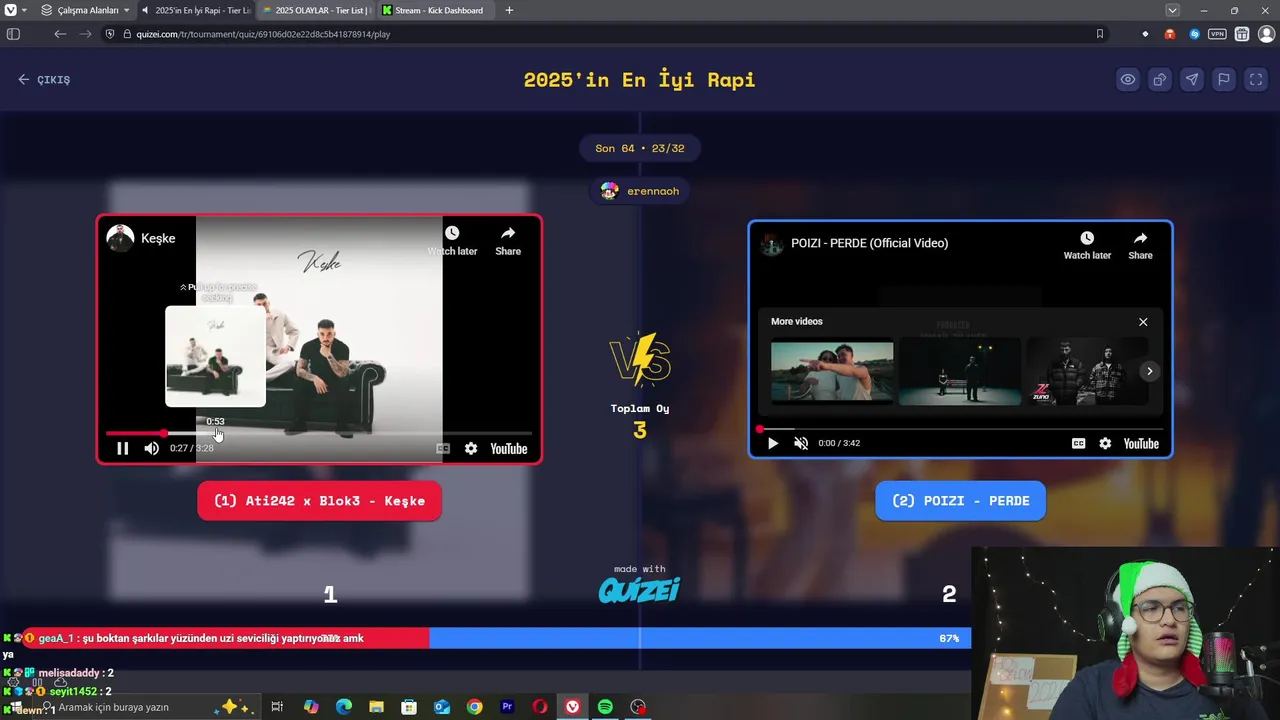Click Watch later on POIZI - PERDE video
1280x720 pixels.
[1087, 245]
